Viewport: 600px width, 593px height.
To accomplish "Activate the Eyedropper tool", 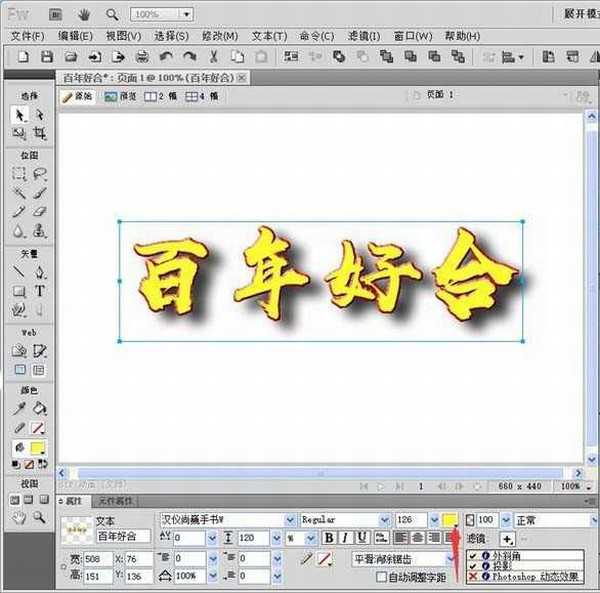I will tap(19, 409).
